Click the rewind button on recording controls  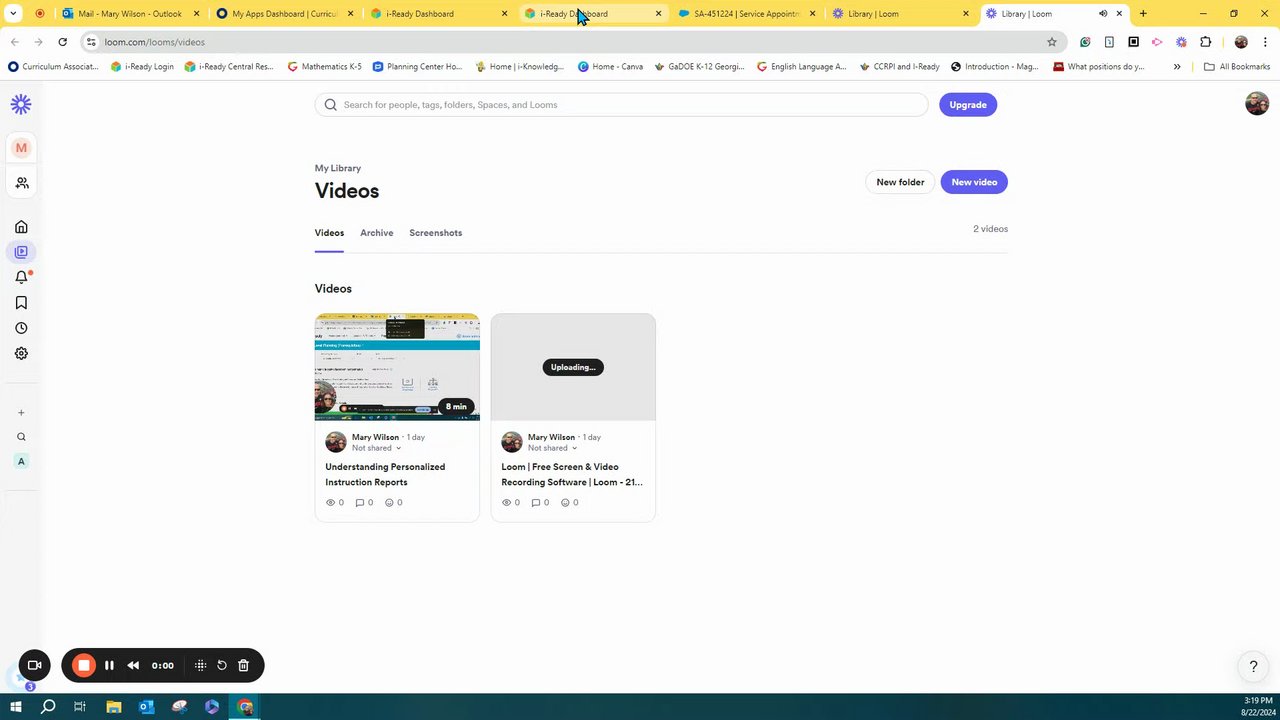tap(133, 665)
